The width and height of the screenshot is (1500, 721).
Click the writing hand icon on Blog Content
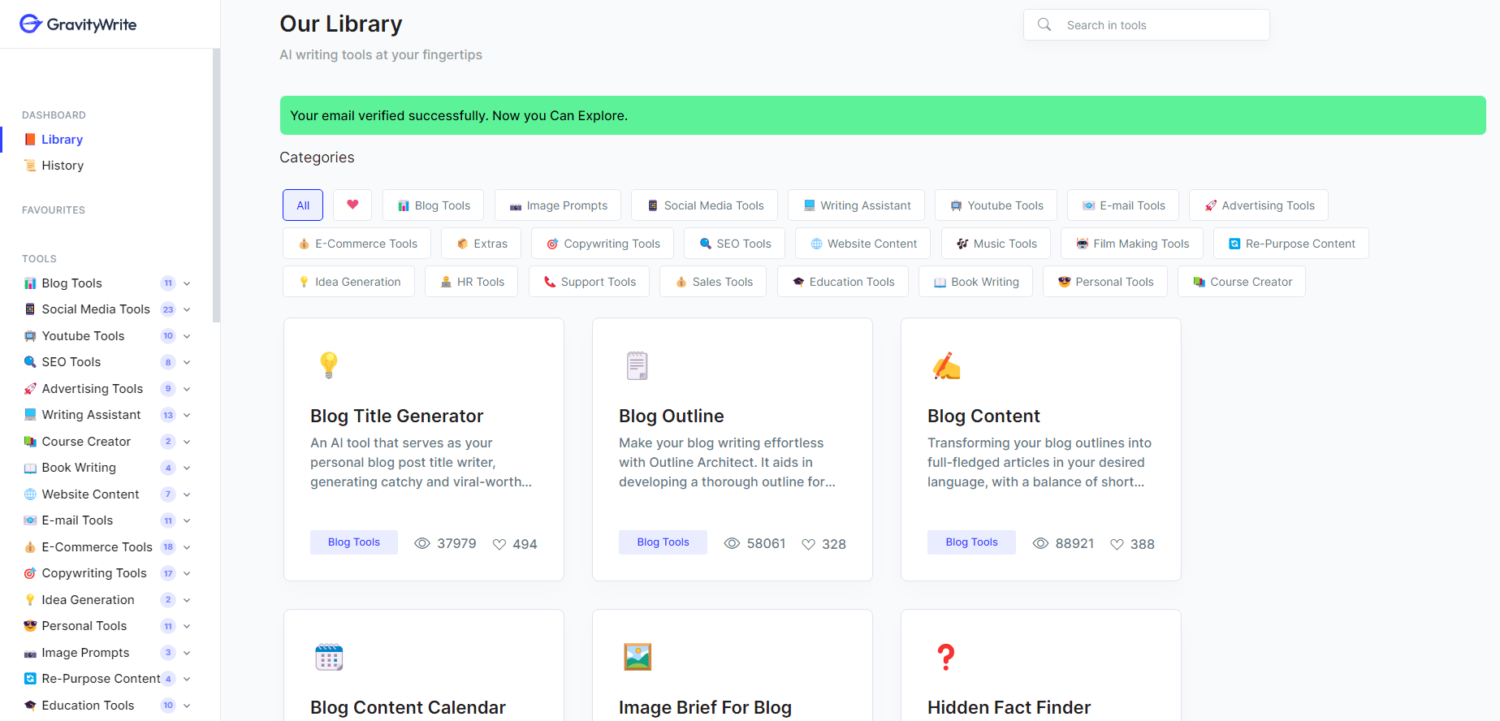(x=946, y=367)
